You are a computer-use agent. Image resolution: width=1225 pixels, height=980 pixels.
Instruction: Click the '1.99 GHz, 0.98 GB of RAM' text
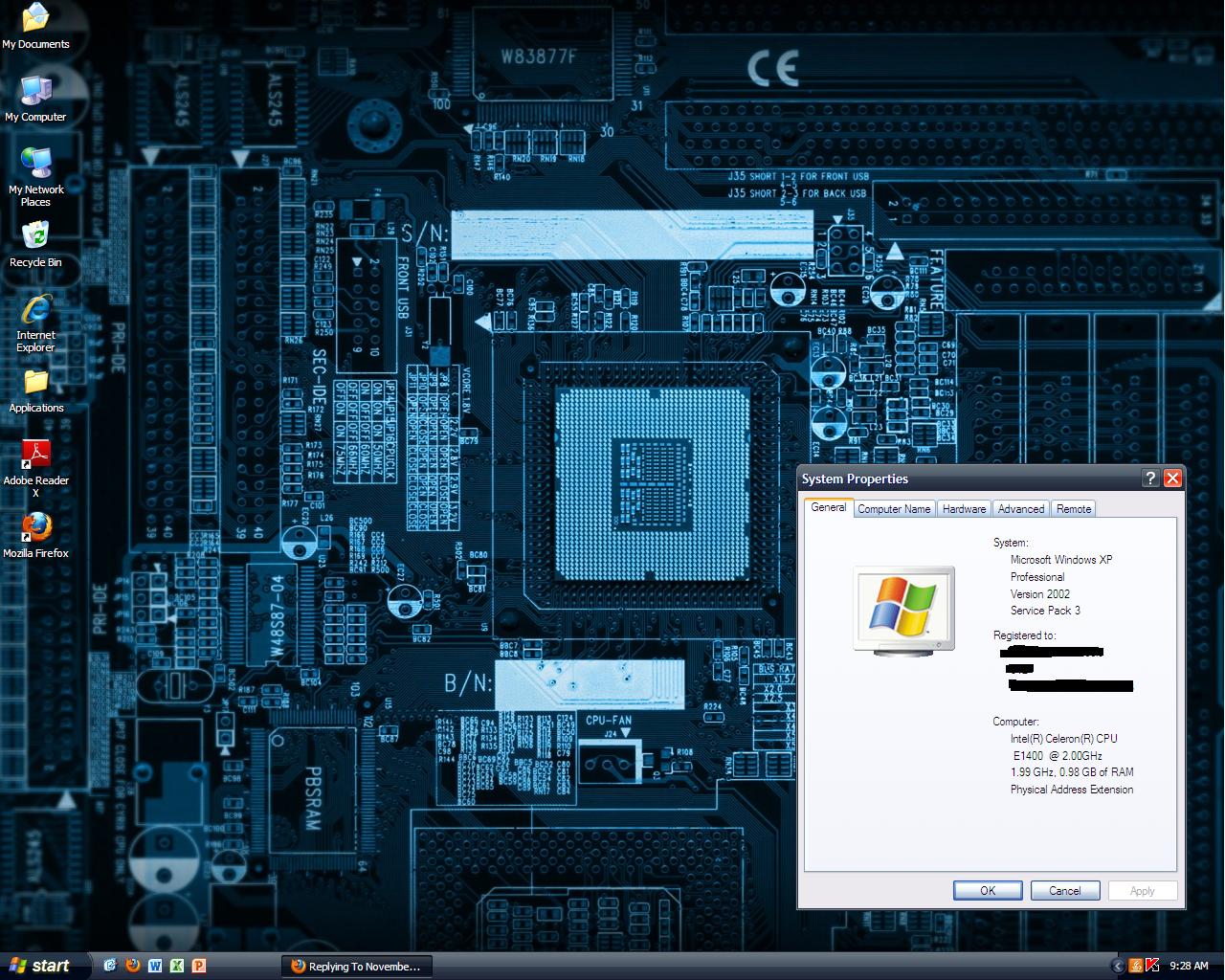pos(1072,772)
